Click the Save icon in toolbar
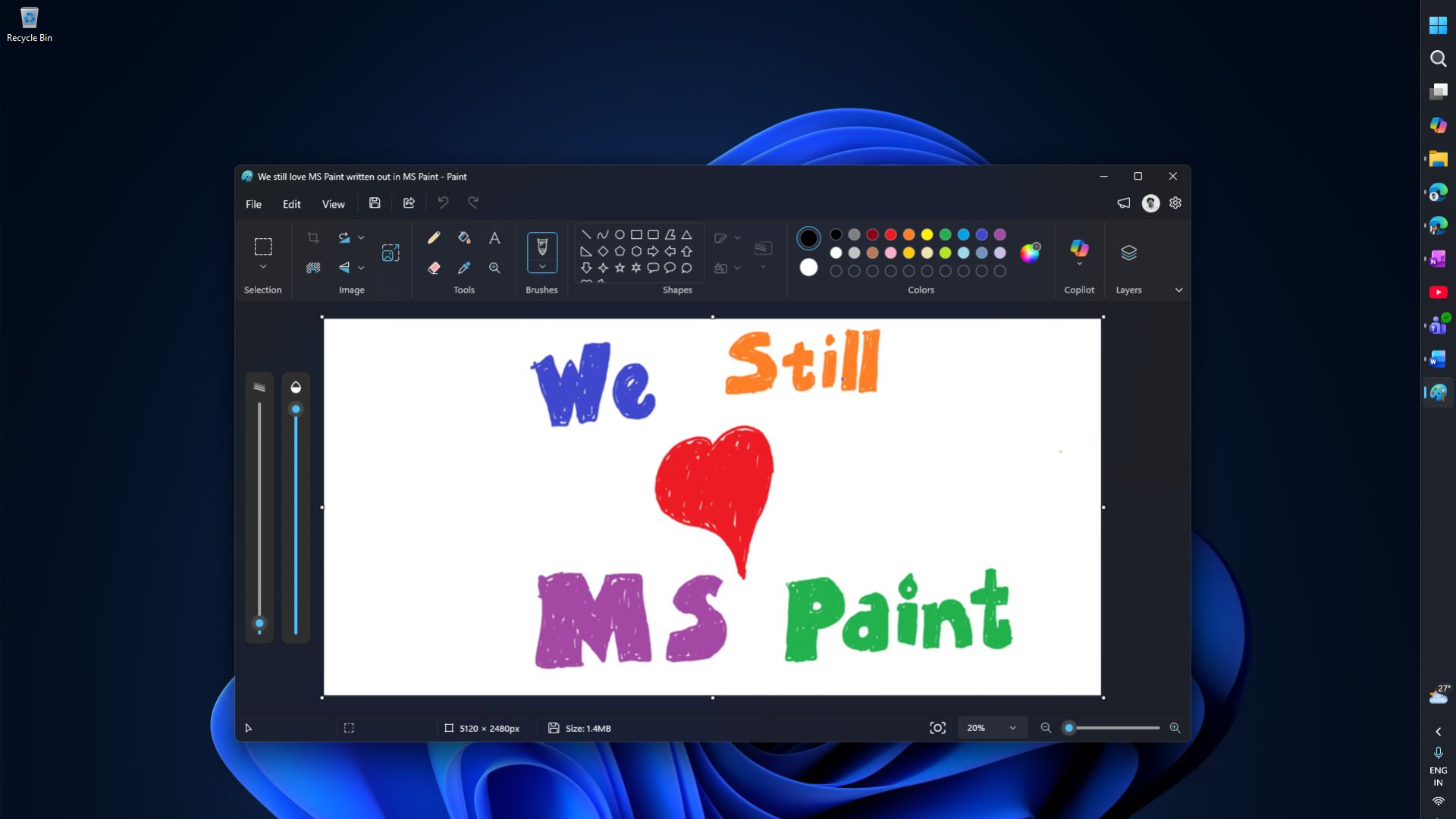 coord(375,203)
